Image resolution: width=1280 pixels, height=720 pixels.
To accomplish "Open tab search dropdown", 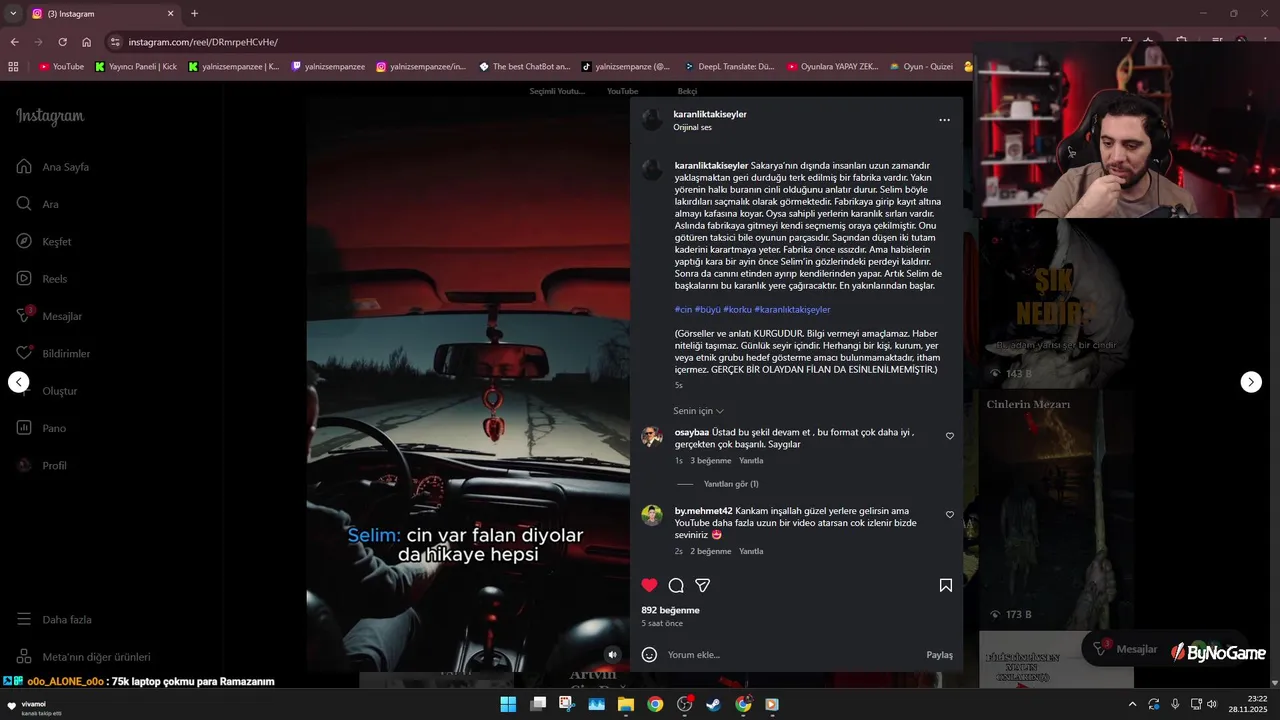I will click(11, 14).
